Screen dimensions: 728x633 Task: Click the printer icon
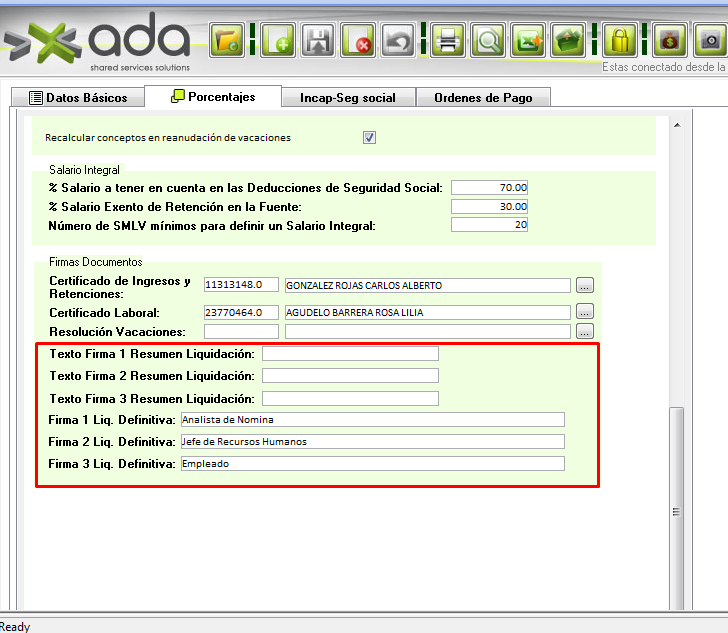(448, 41)
